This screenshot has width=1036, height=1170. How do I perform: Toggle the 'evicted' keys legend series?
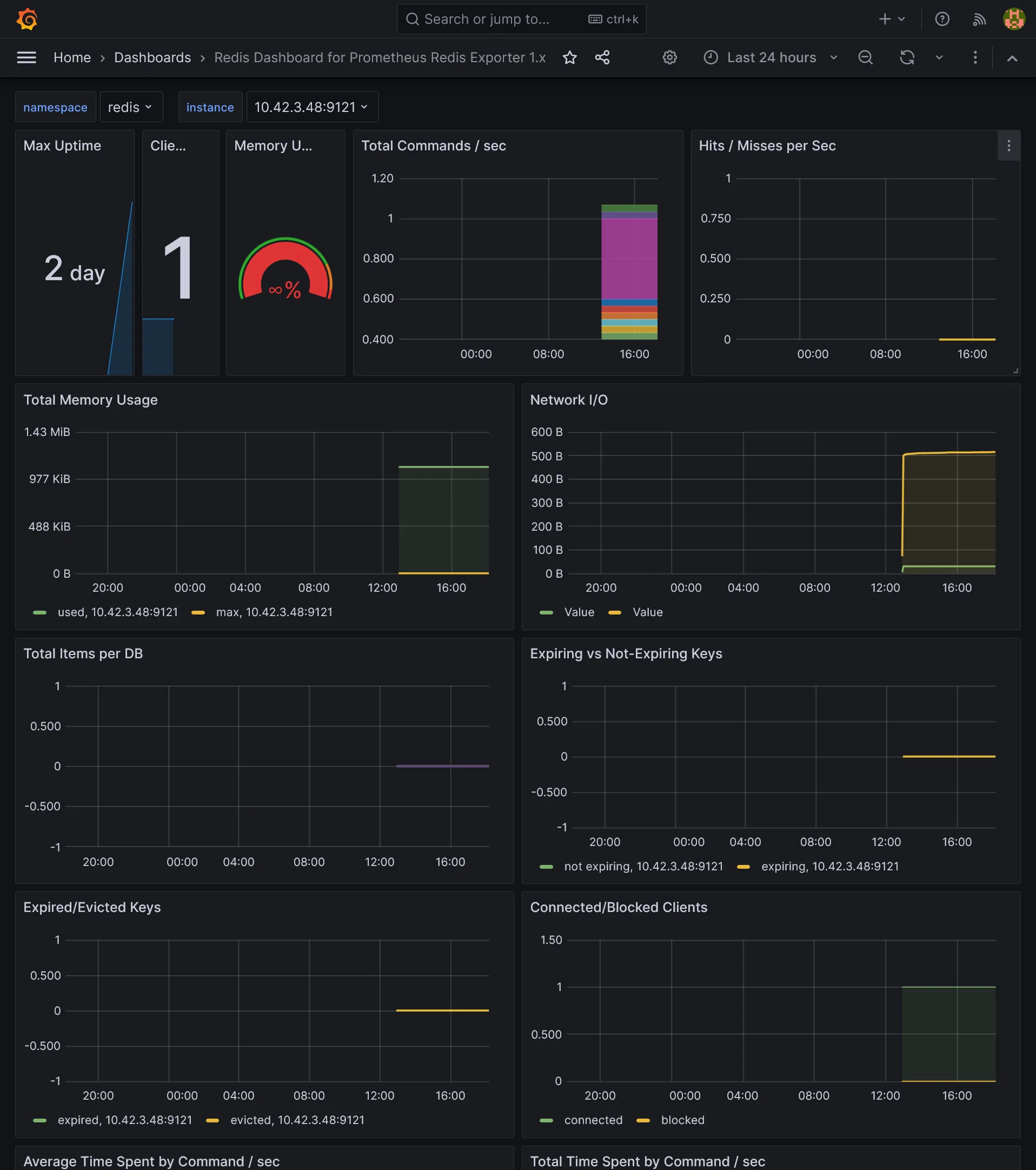pos(297,1120)
